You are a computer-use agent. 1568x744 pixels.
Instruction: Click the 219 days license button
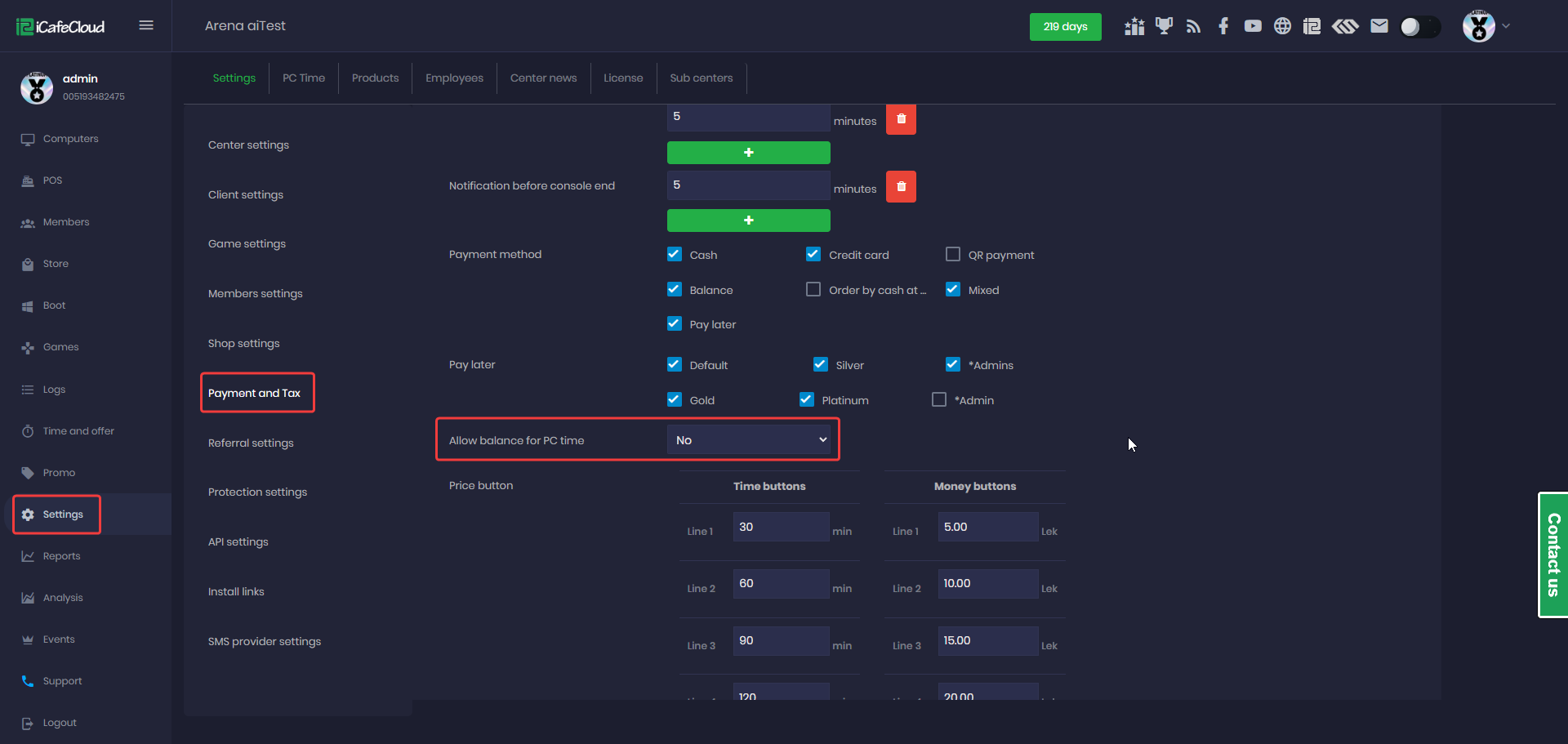click(1065, 27)
